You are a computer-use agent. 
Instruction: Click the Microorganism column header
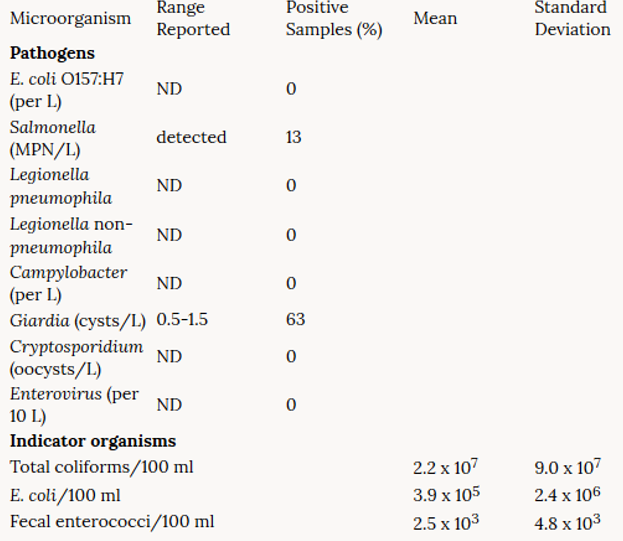click(x=70, y=18)
